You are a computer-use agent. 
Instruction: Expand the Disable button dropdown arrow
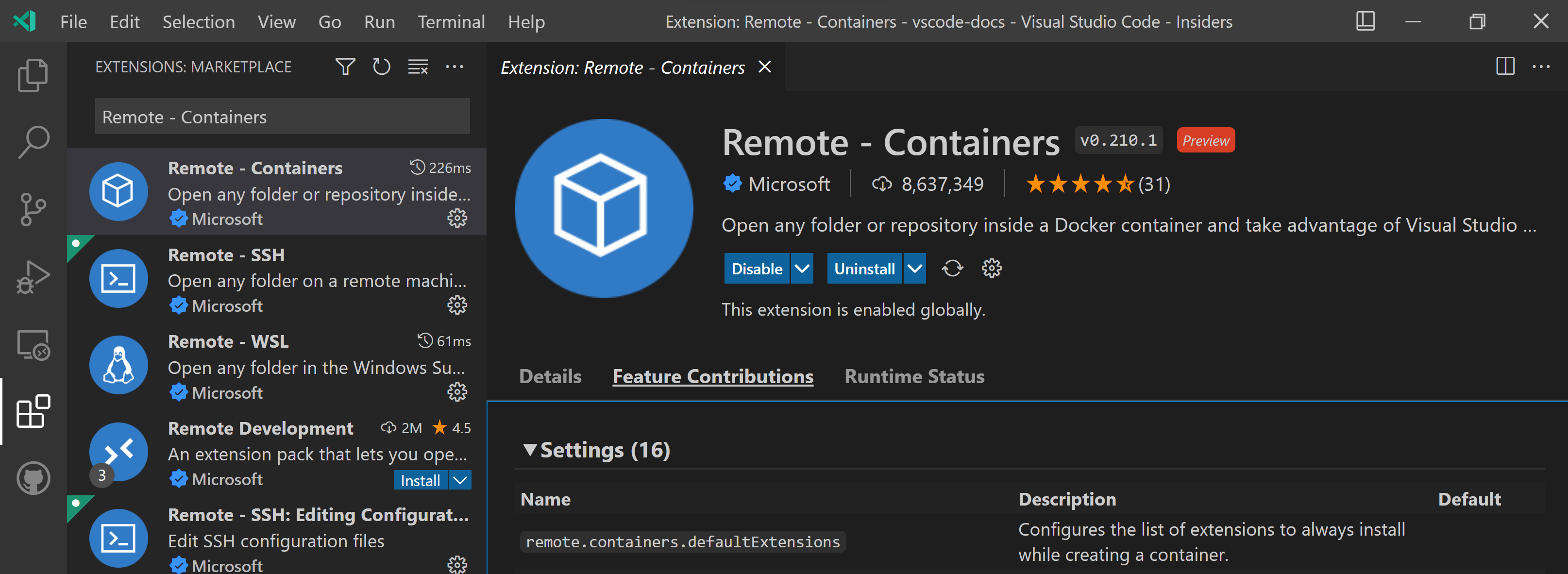tap(802, 269)
